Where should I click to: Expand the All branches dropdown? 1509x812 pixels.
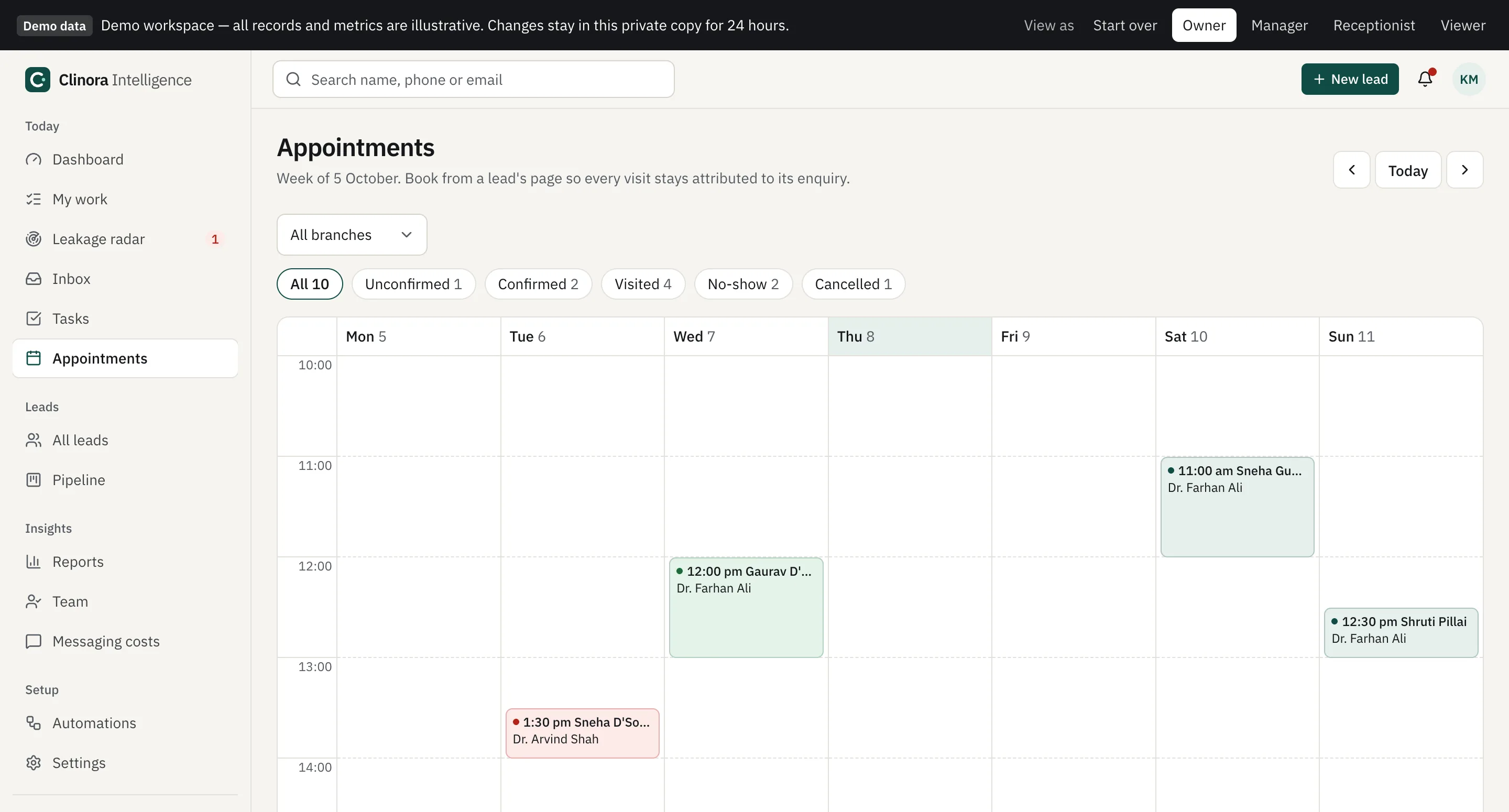click(x=352, y=235)
